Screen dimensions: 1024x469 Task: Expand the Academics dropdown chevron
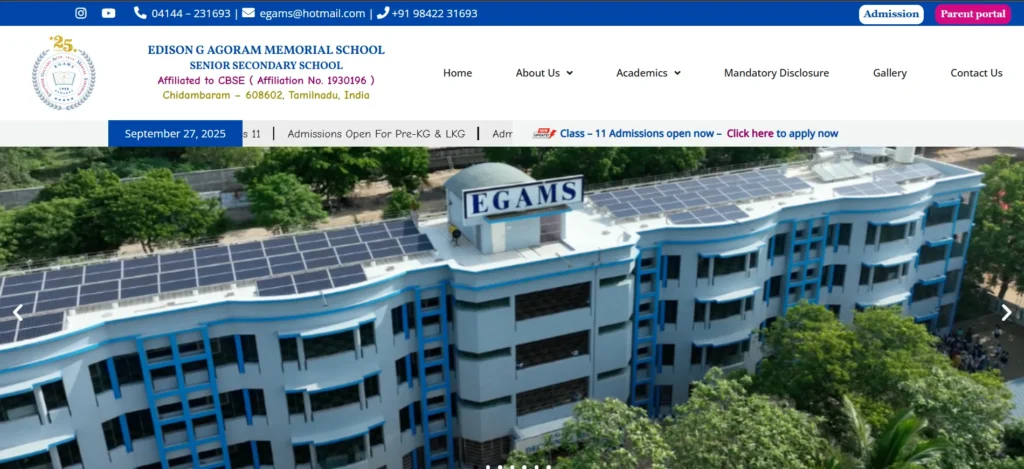(677, 73)
